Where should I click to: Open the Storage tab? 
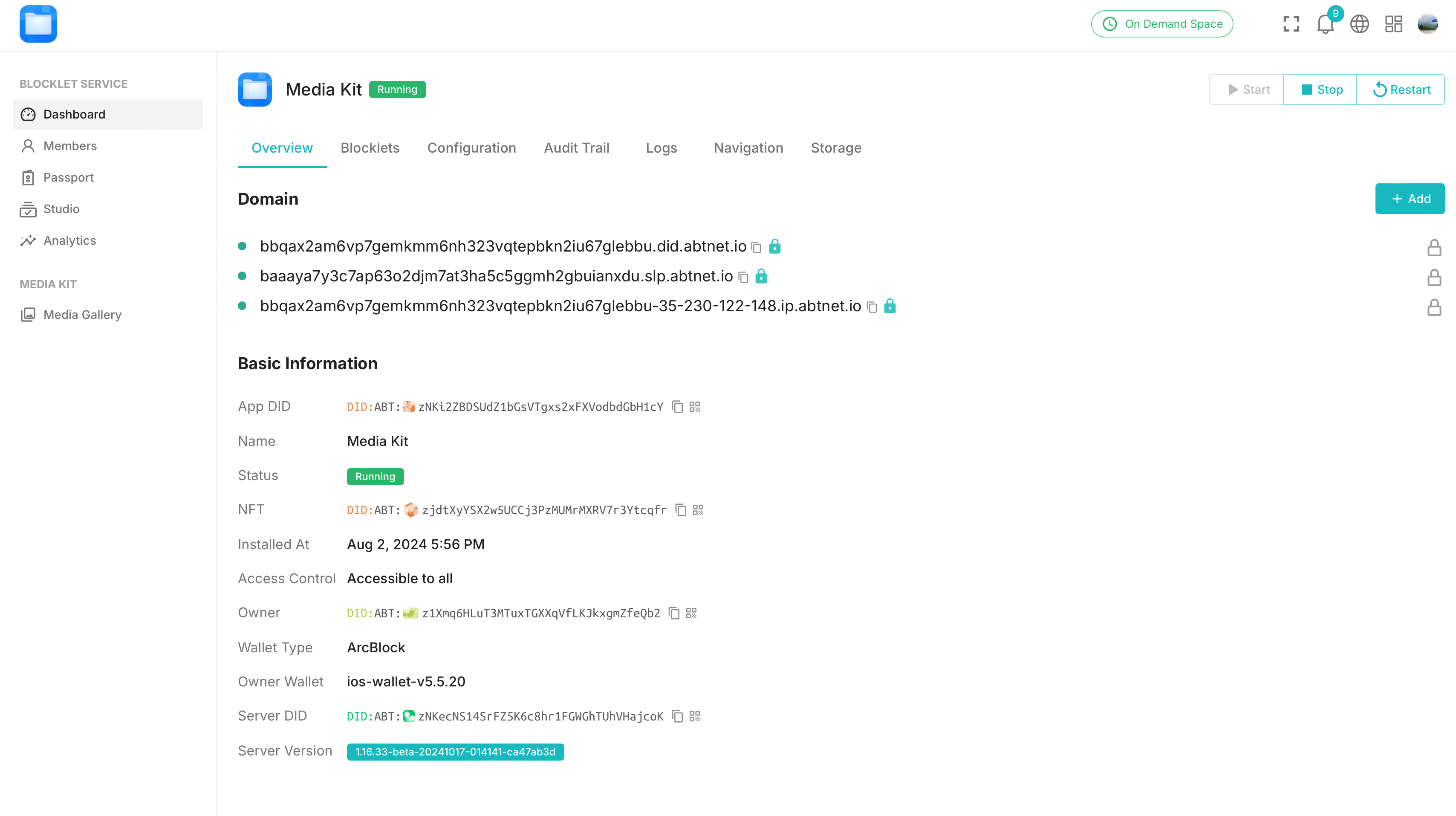836,148
